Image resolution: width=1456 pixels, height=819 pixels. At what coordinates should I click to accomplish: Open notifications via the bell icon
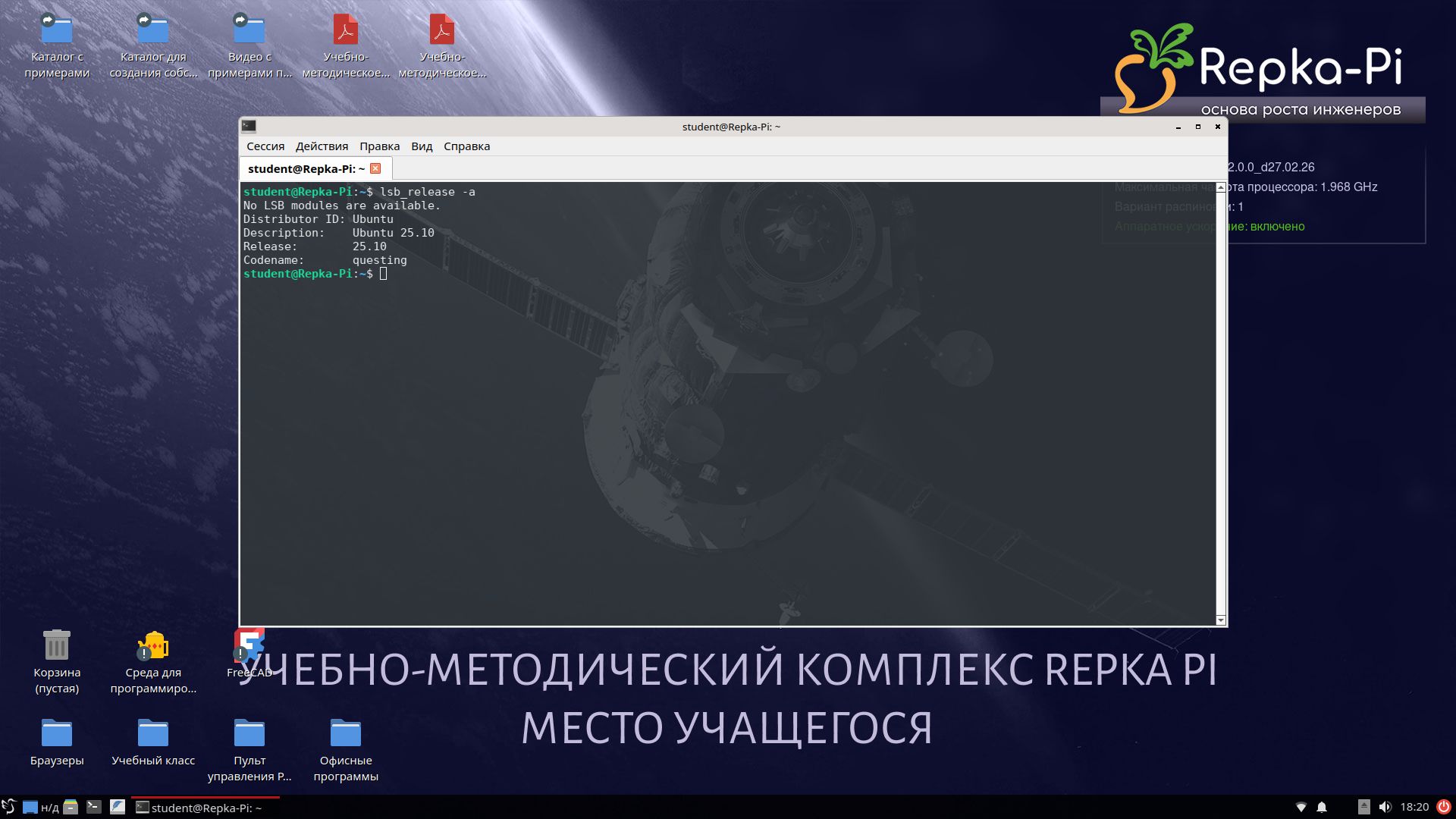click(x=1322, y=807)
